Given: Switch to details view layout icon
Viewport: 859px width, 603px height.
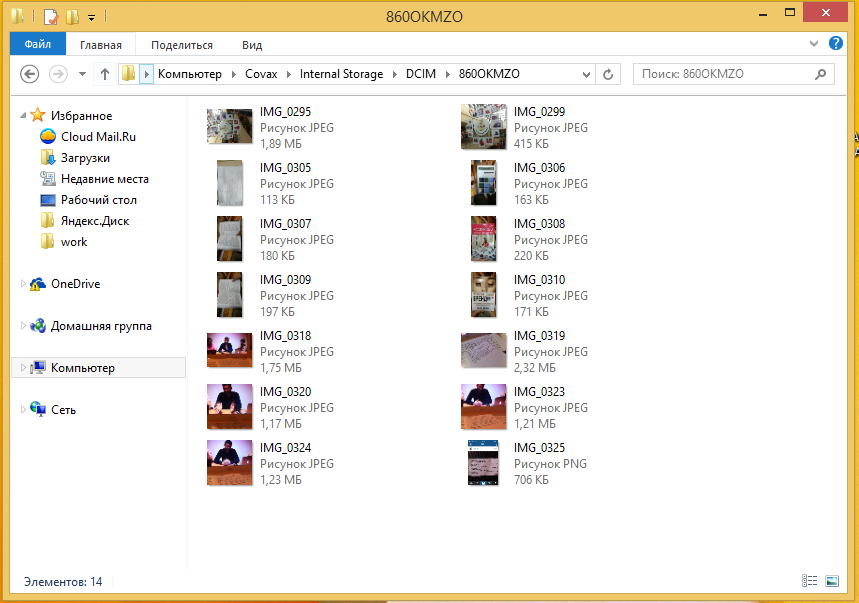Looking at the screenshot, I should click(x=809, y=581).
